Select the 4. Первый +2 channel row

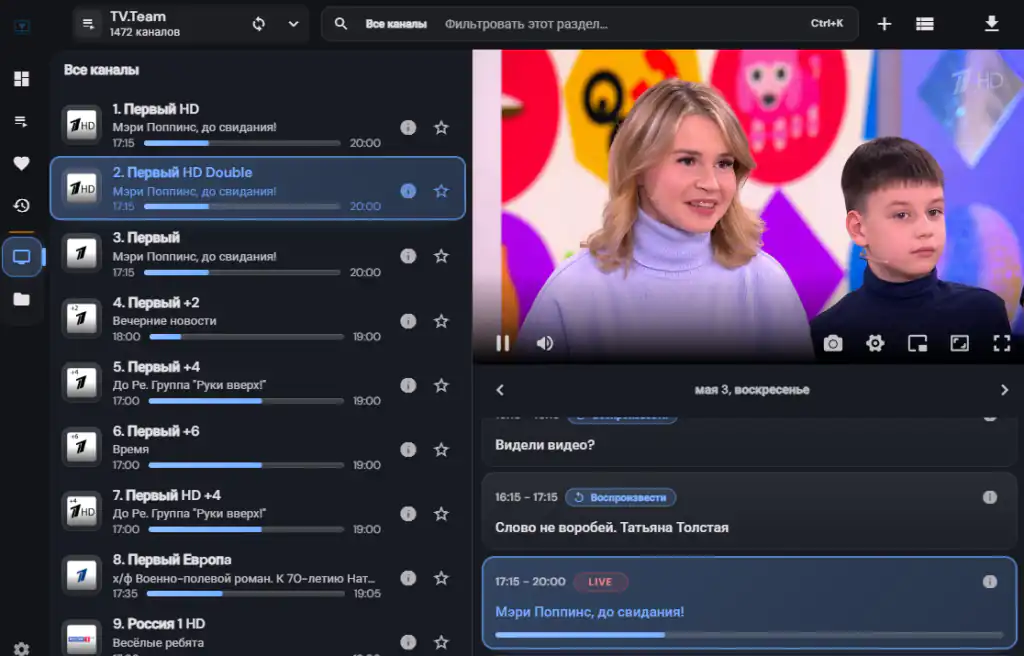[x=258, y=319]
